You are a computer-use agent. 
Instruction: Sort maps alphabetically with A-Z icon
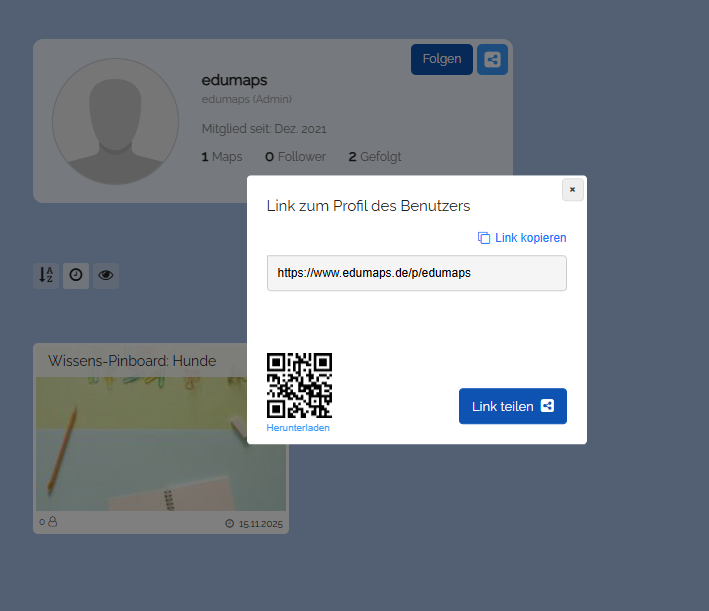pyautogui.click(x=46, y=275)
